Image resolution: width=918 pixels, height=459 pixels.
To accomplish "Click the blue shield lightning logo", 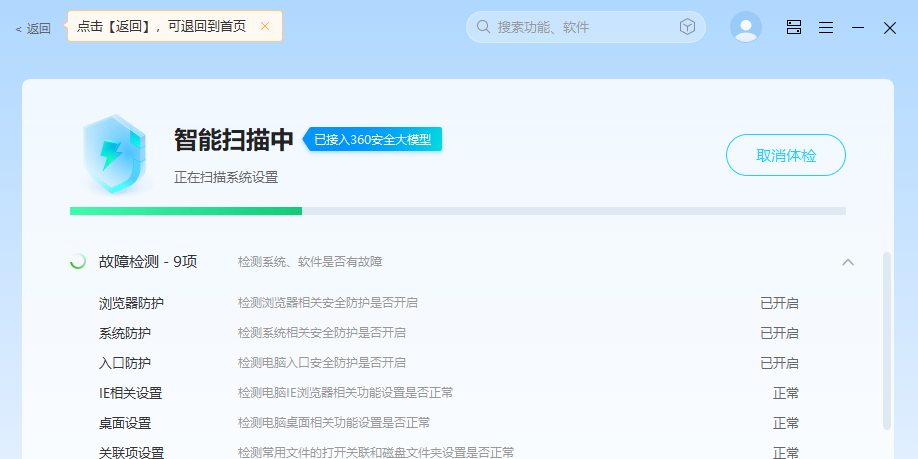I will point(114,153).
